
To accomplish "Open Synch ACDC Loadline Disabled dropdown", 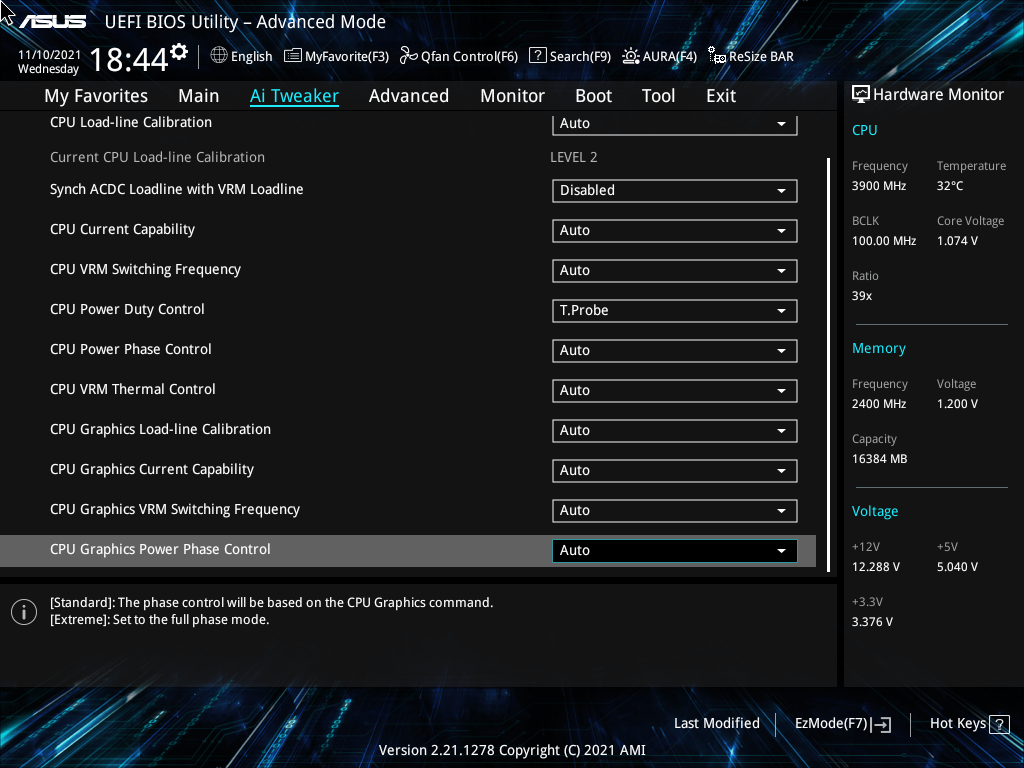I will click(675, 191).
